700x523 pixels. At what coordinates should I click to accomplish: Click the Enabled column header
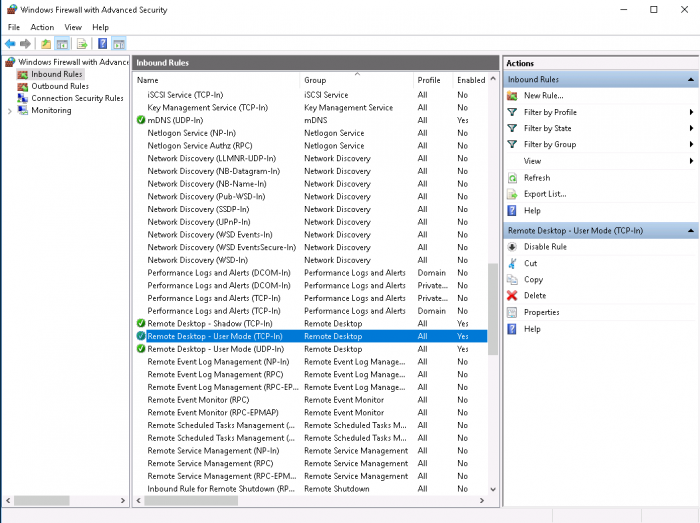pyautogui.click(x=471, y=80)
